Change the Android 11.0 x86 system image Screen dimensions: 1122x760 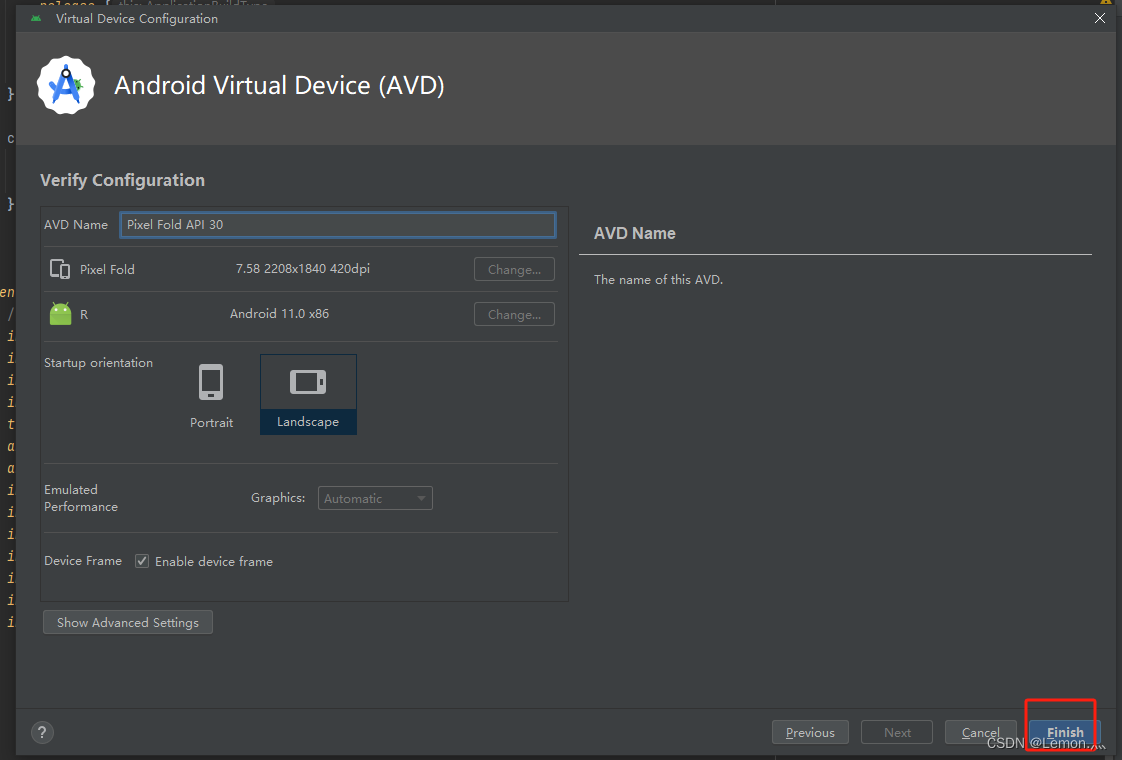point(514,314)
